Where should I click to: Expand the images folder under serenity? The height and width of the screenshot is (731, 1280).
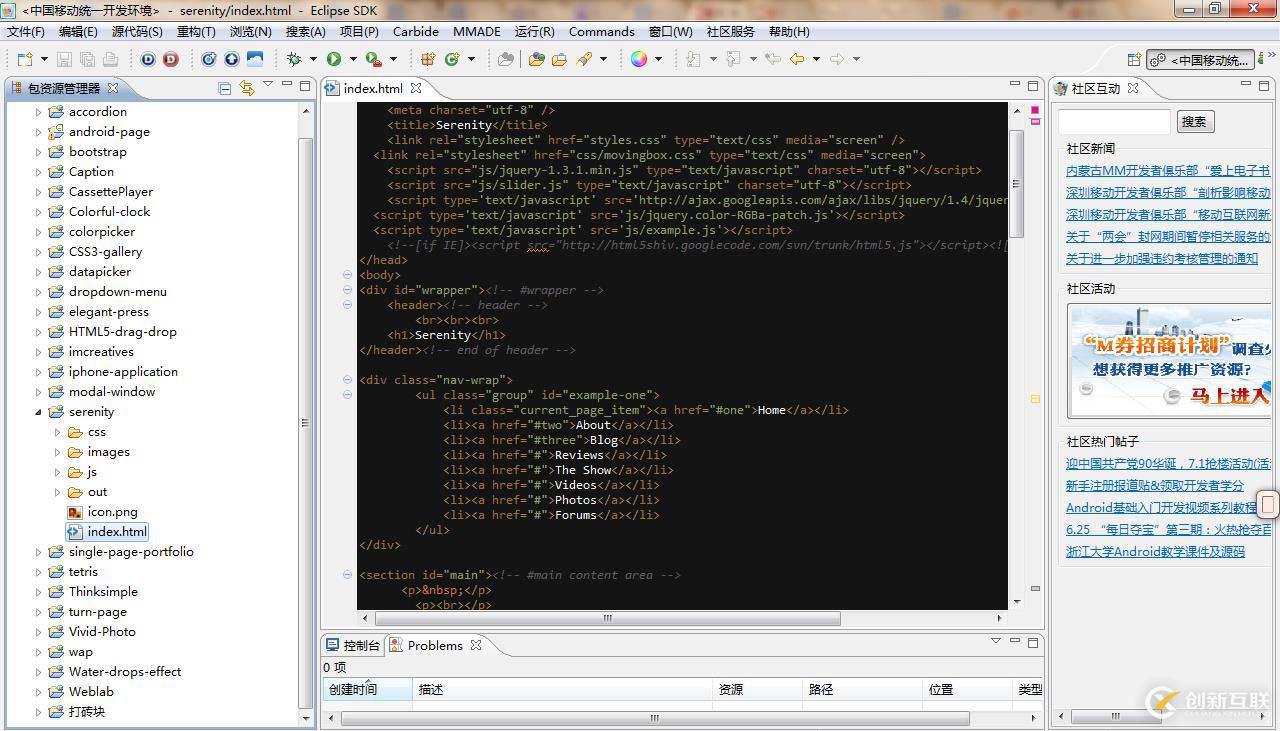57,452
